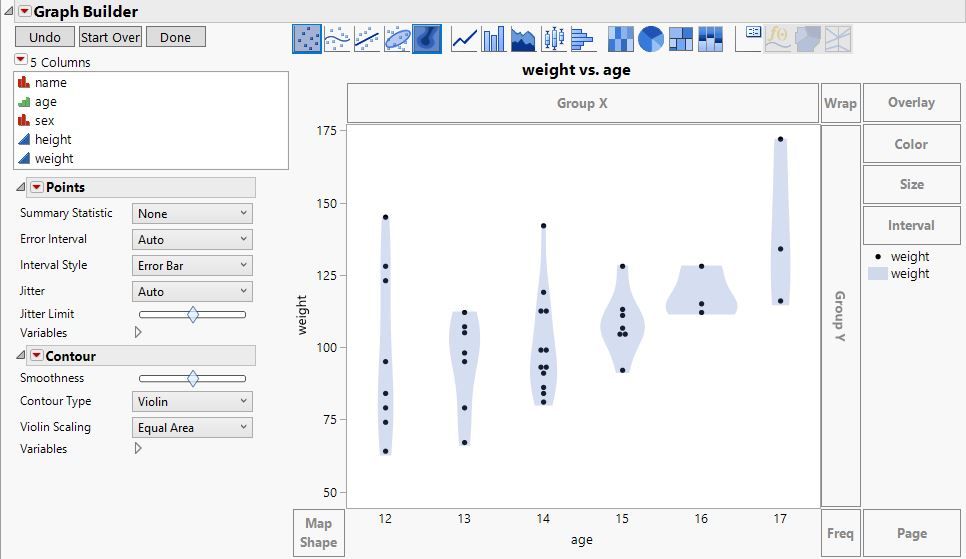Click the weight points legend entry
966x559 pixels.
coord(903,256)
